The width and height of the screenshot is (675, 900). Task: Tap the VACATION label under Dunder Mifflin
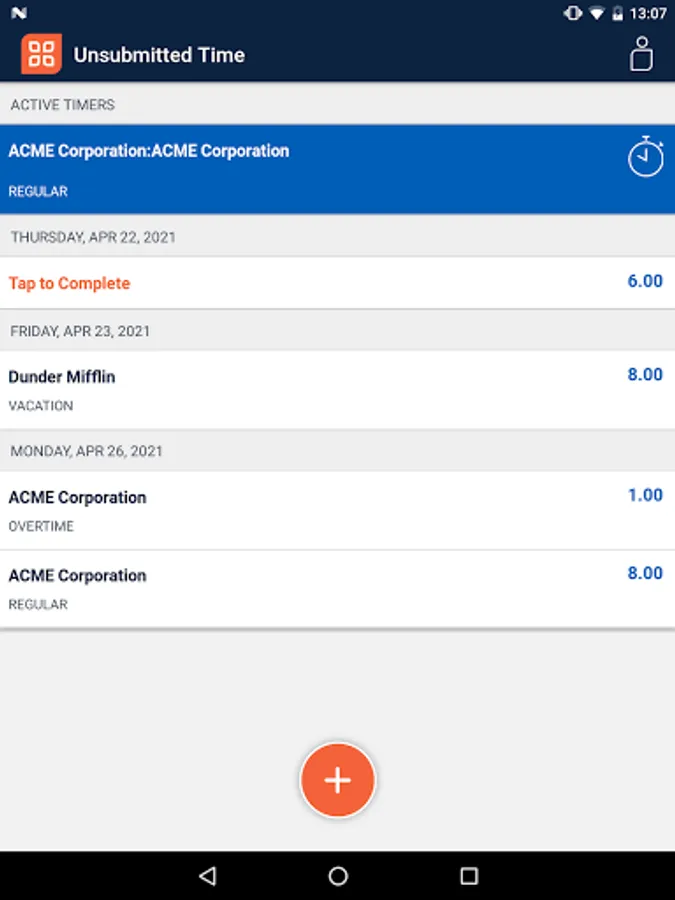pyautogui.click(x=41, y=406)
